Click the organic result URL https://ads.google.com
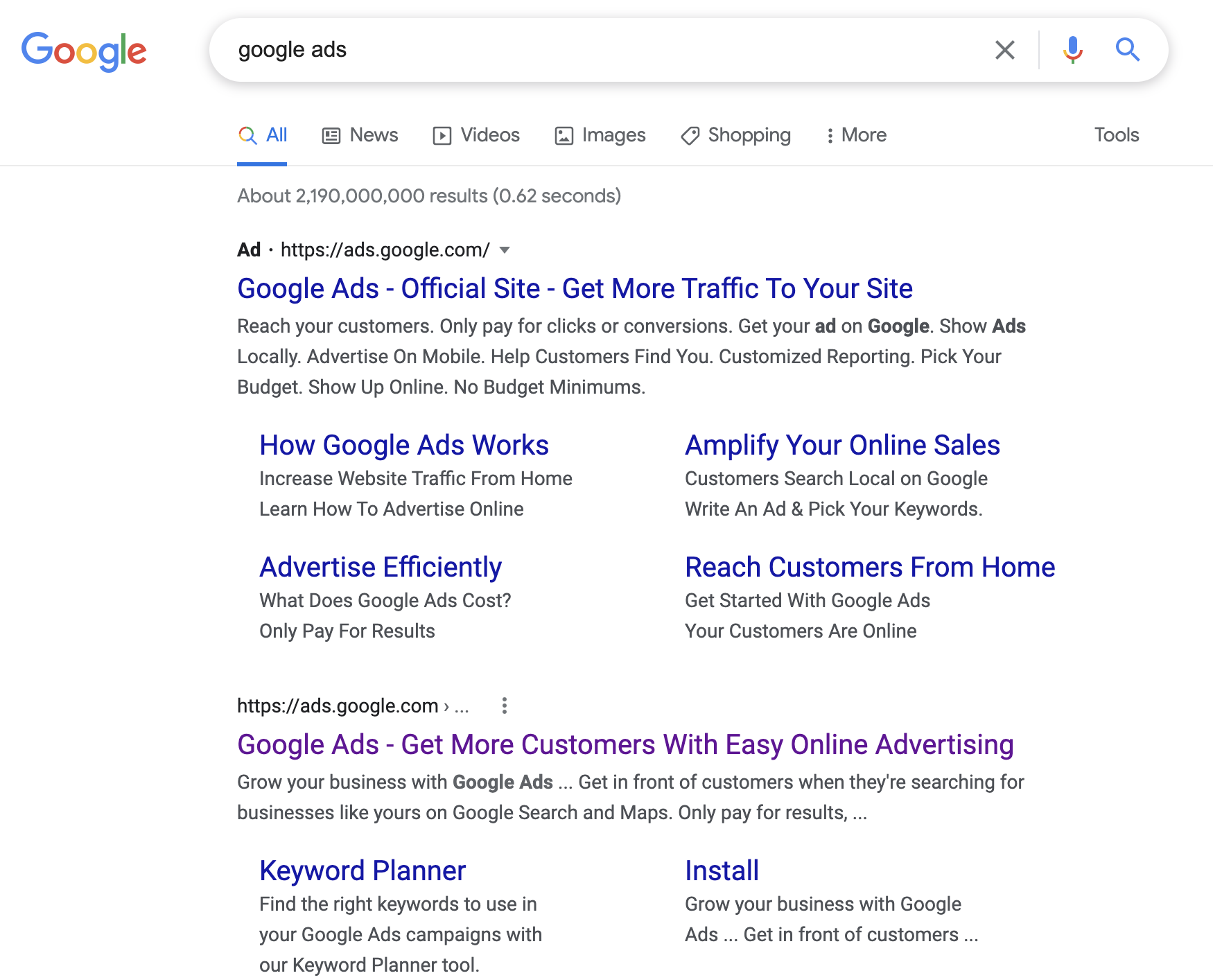Screen dimensions: 1213x980 [338, 706]
